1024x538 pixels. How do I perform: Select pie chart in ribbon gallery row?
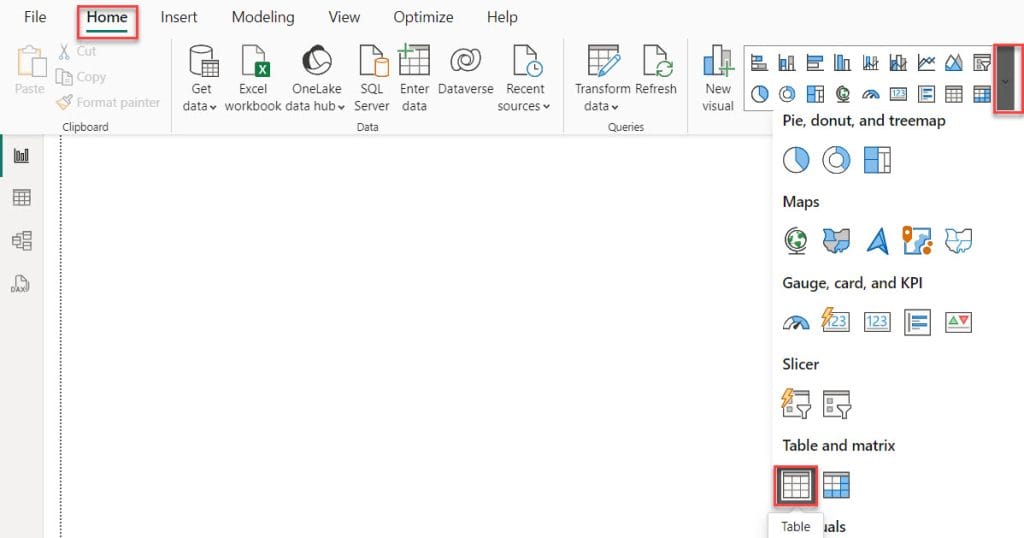pyautogui.click(x=759, y=94)
